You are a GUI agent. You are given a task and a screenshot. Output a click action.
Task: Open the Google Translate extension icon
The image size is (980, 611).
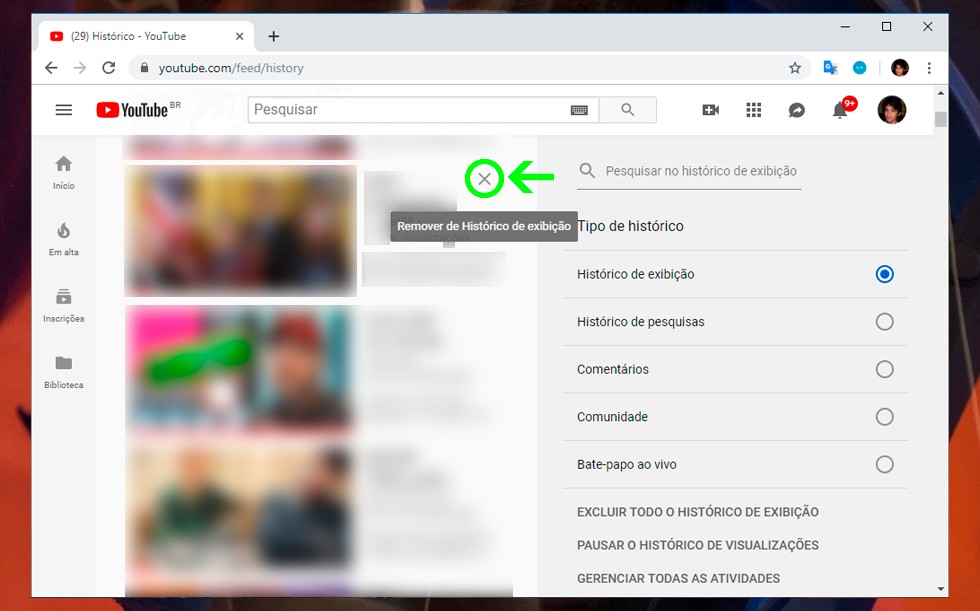830,67
